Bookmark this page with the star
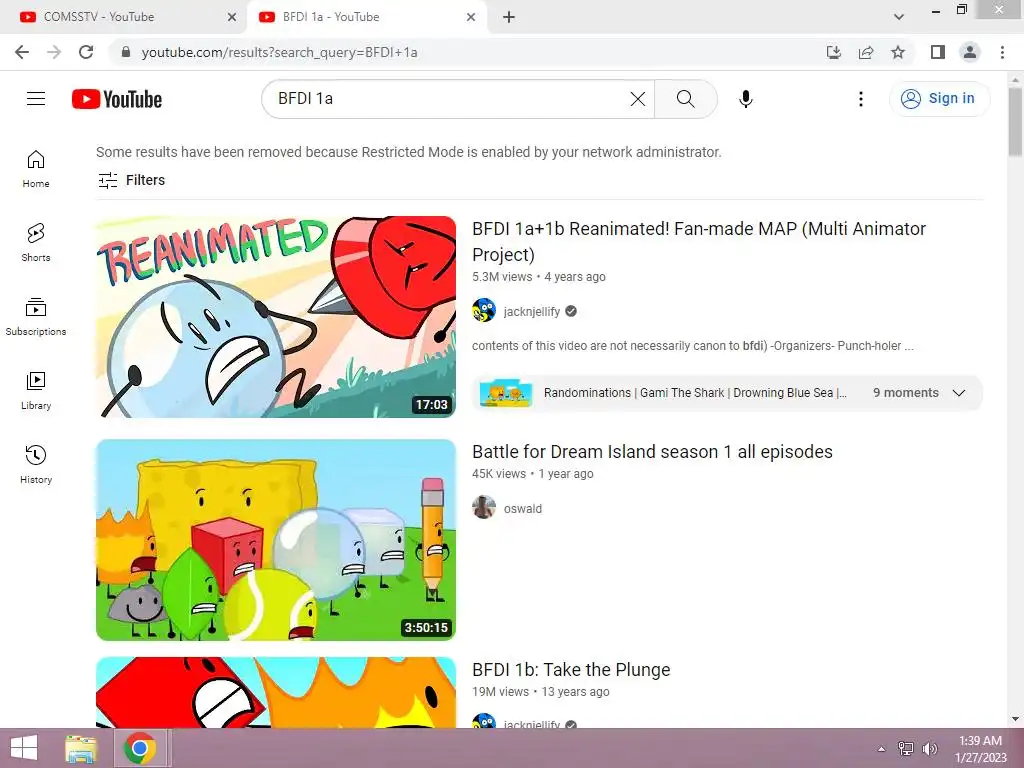The height and width of the screenshot is (768, 1024). 898,52
